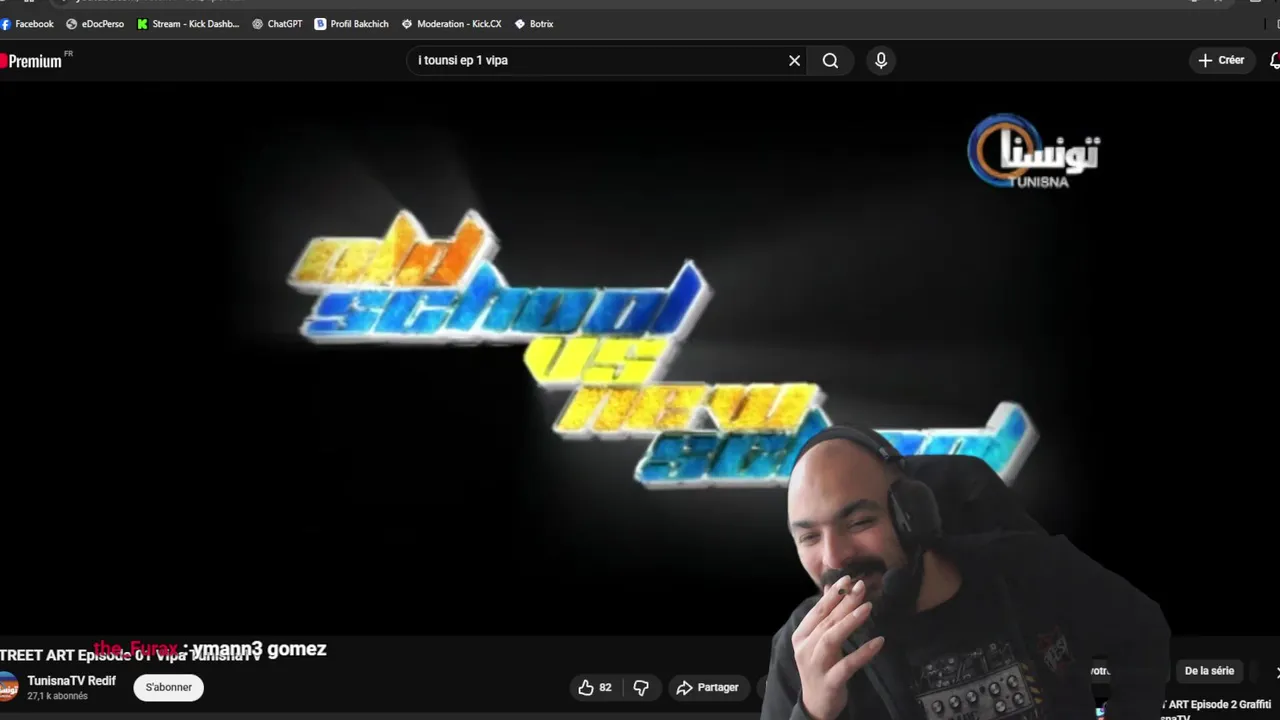
Task: Start voice search with microphone icon
Action: [x=881, y=61]
